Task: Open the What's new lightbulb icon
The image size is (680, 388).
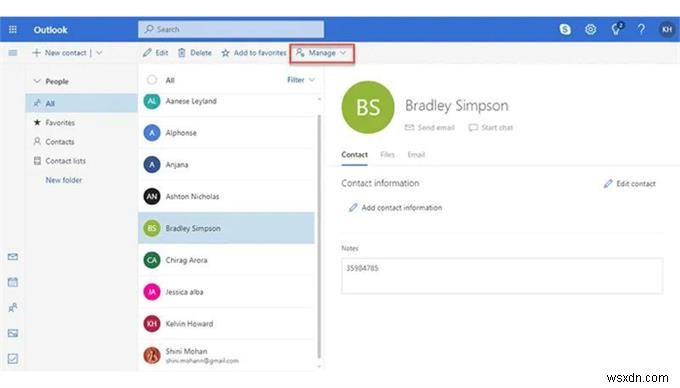Action: pyautogui.click(x=616, y=29)
